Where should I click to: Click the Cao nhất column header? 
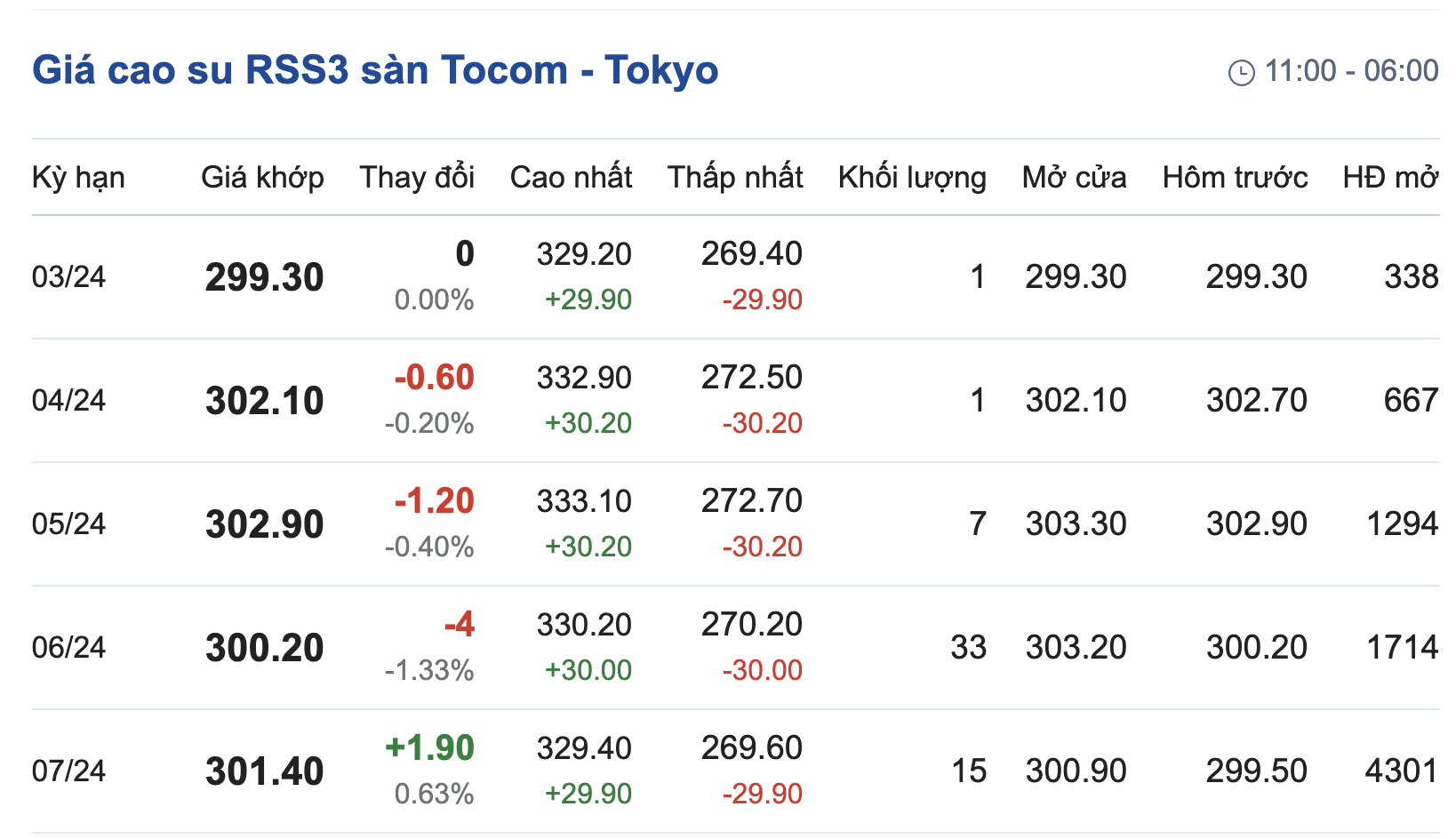(571, 177)
